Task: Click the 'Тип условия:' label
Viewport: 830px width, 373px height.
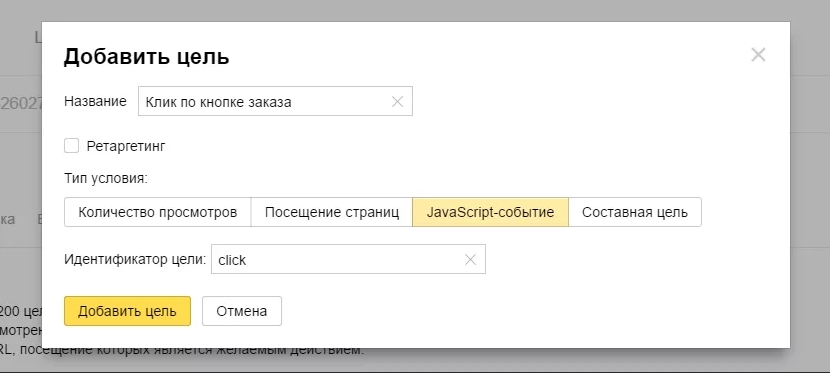Action: (106, 179)
